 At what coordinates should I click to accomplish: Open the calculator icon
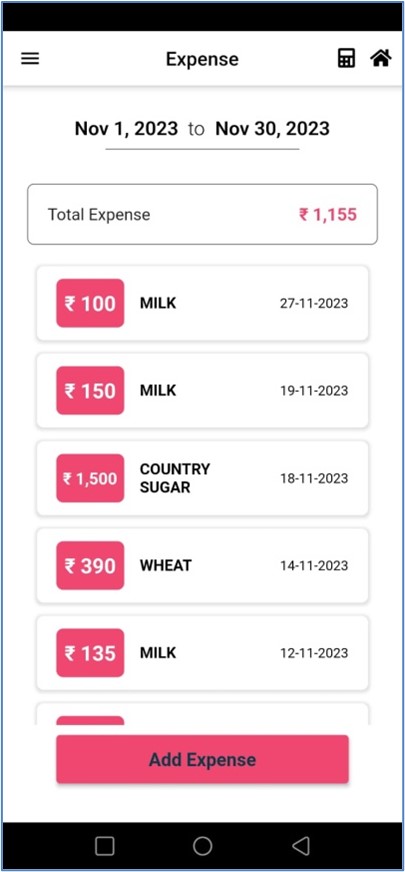[x=346, y=58]
